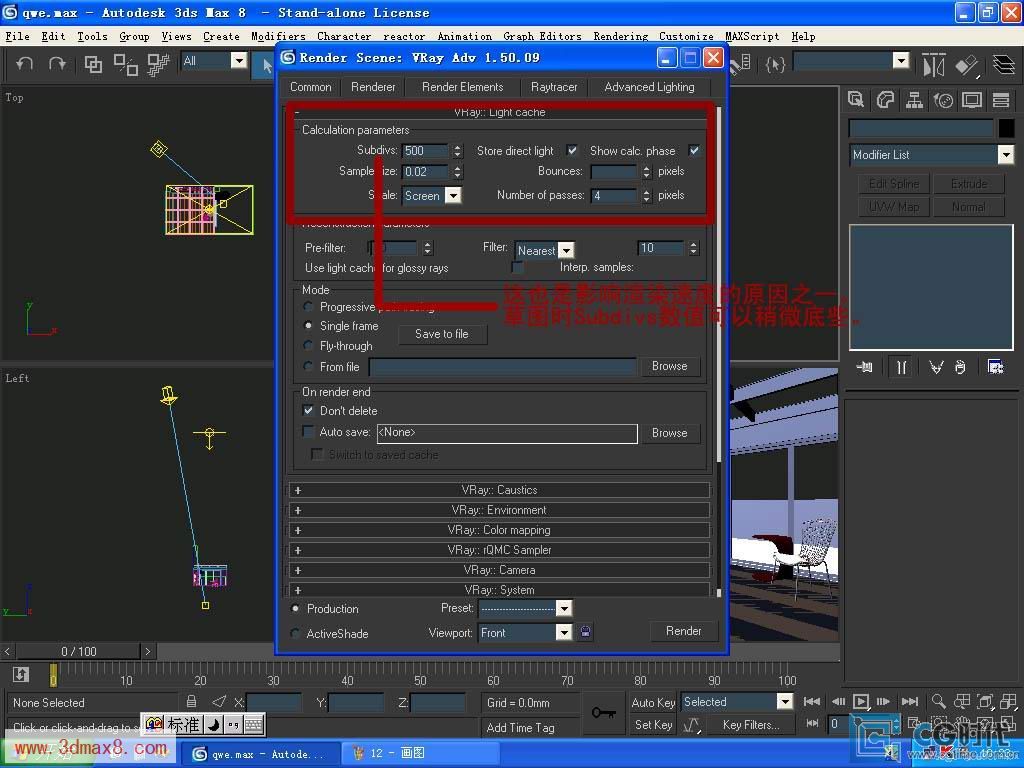The width and height of the screenshot is (1024, 768).
Task: Toggle Store direct light checkbox
Action: 572,150
